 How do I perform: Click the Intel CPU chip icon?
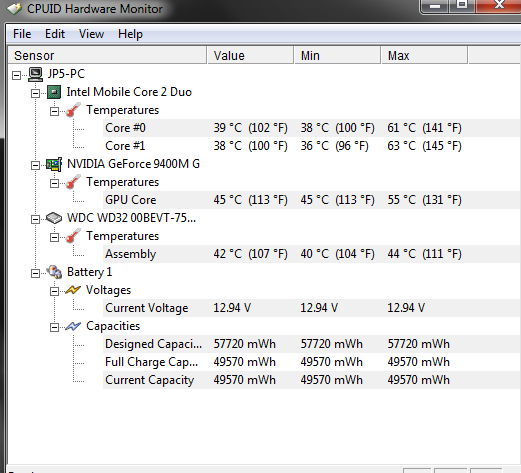(54, 92)
